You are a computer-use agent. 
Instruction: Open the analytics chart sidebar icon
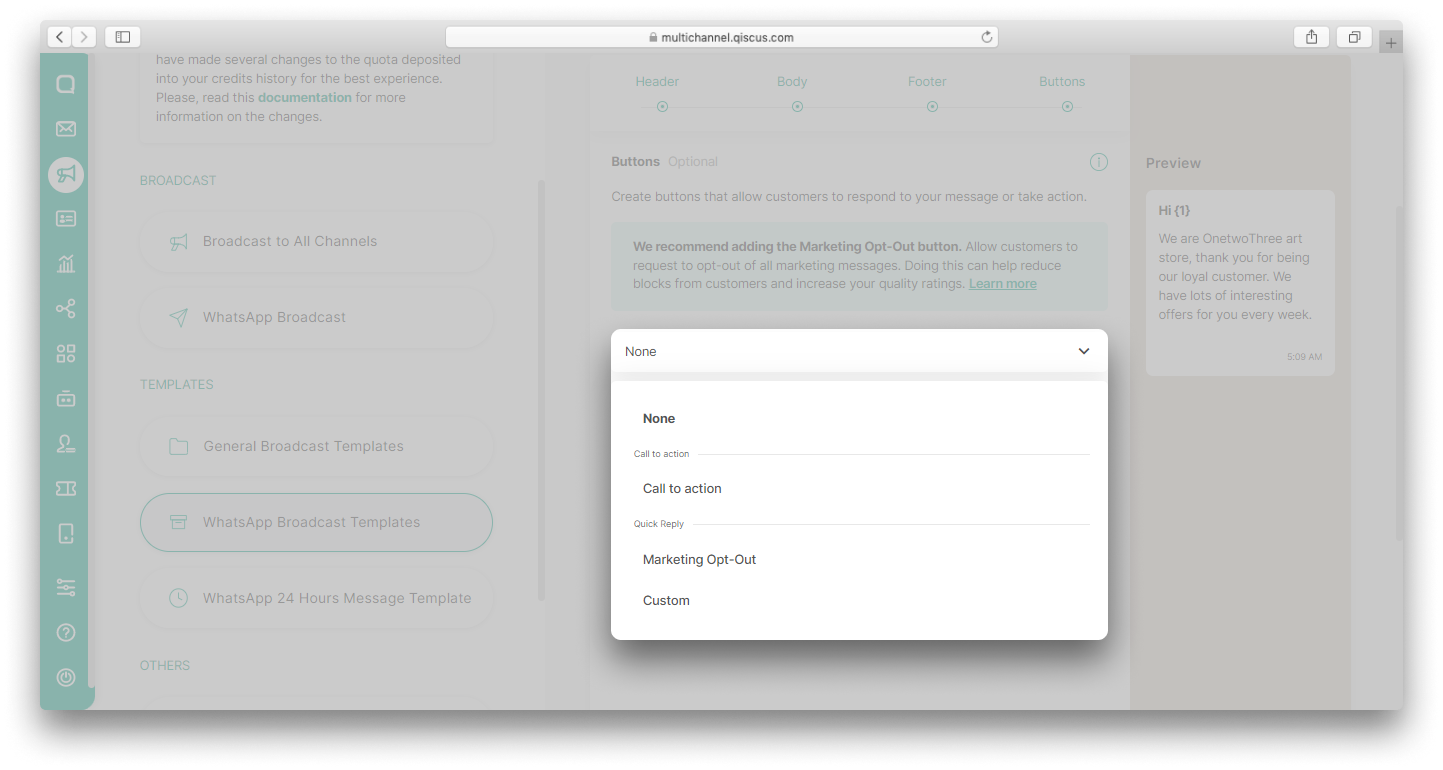[x=66, y=264]
